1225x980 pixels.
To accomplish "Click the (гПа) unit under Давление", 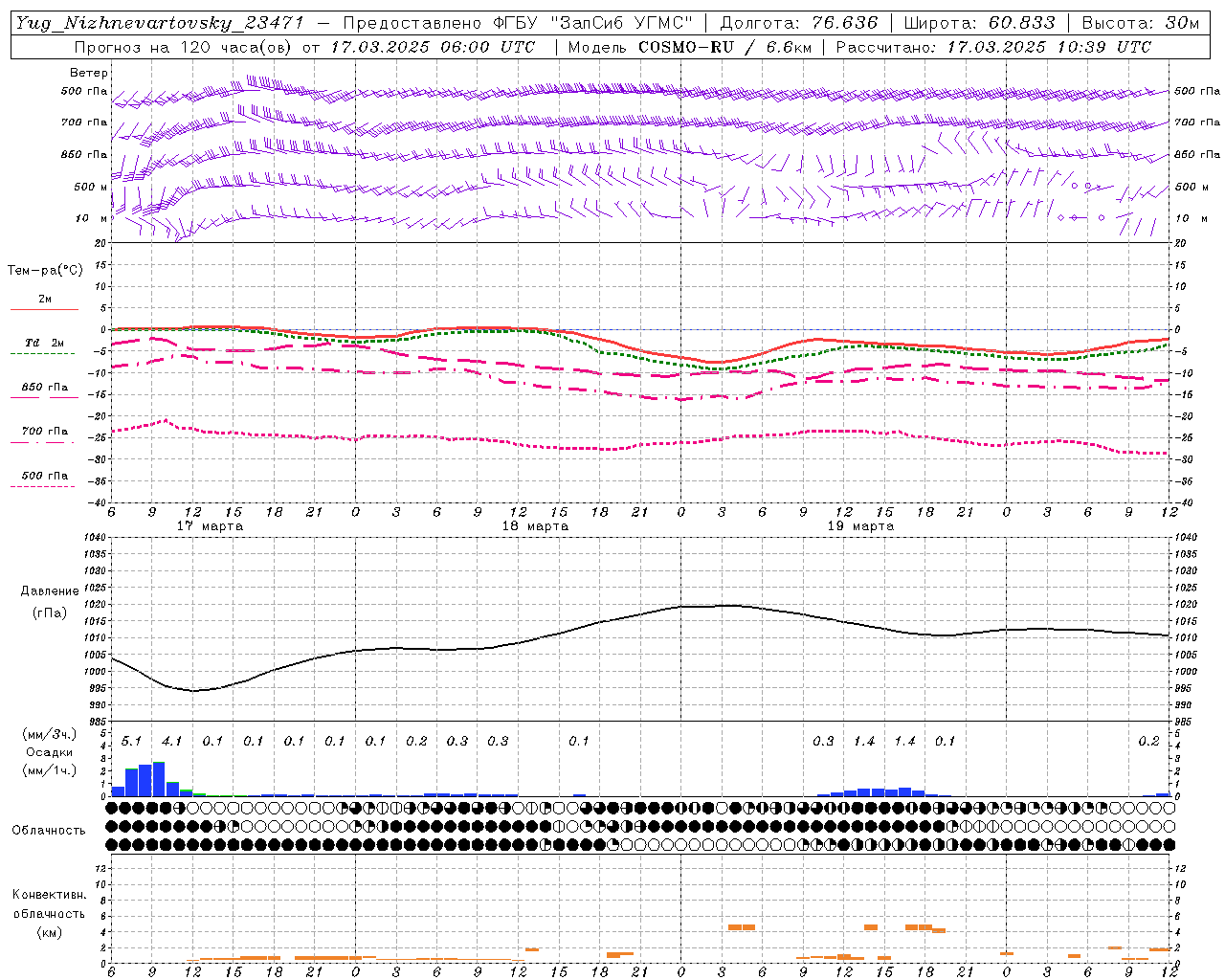I will point(50,613).
